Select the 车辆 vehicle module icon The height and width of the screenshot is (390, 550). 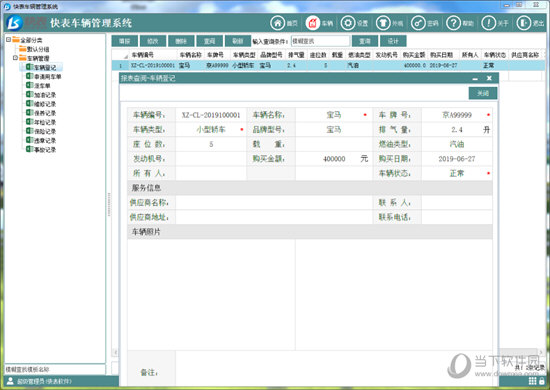click(313, 23)
